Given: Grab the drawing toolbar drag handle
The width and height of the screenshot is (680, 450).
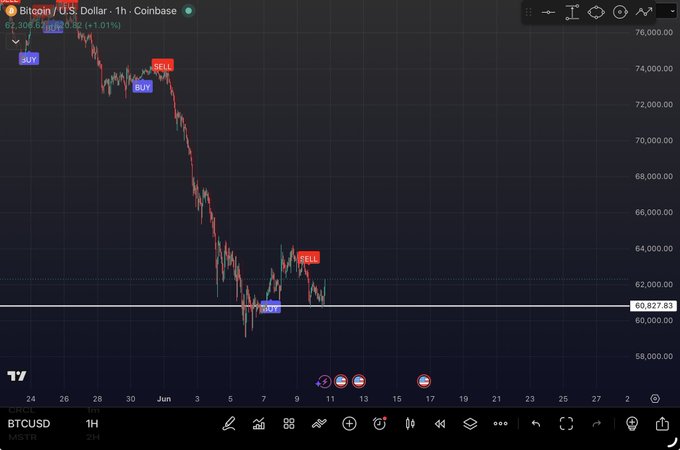Looking at the screenshot, I should pyautogui.click(x=529, y=12).
